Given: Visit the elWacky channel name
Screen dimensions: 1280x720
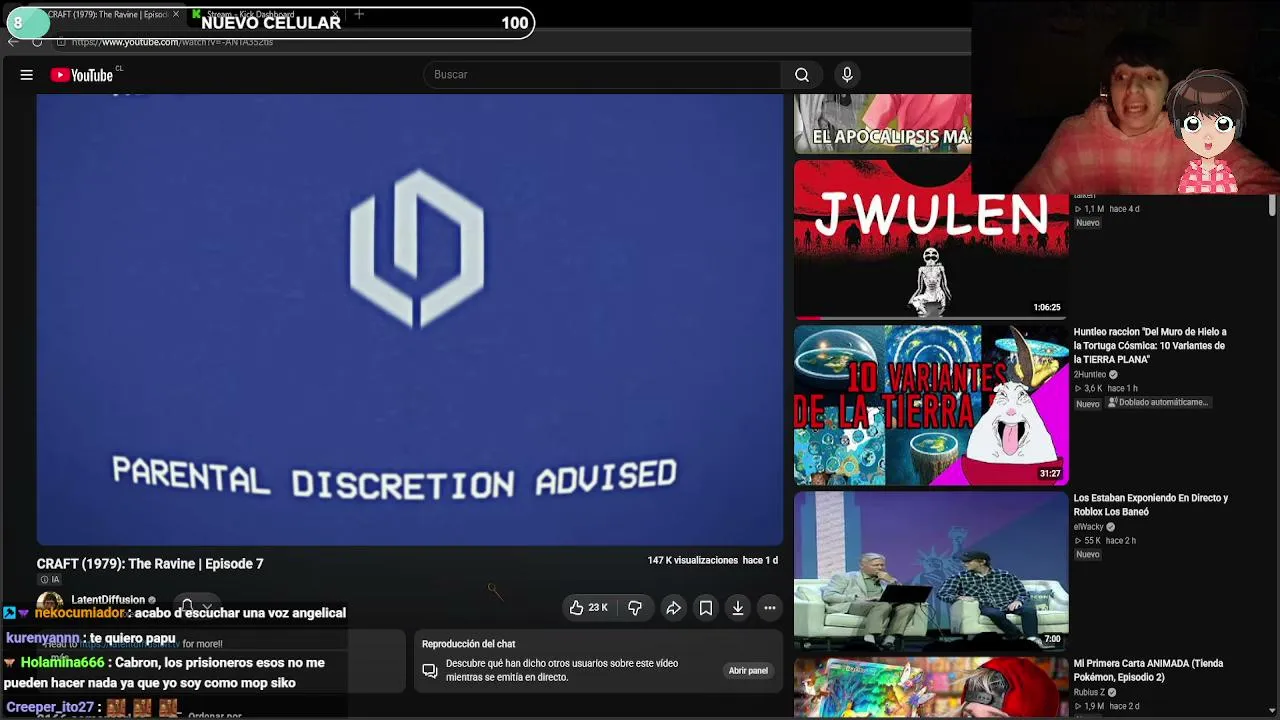Looking at the screenshot, I should point(1089,527).
